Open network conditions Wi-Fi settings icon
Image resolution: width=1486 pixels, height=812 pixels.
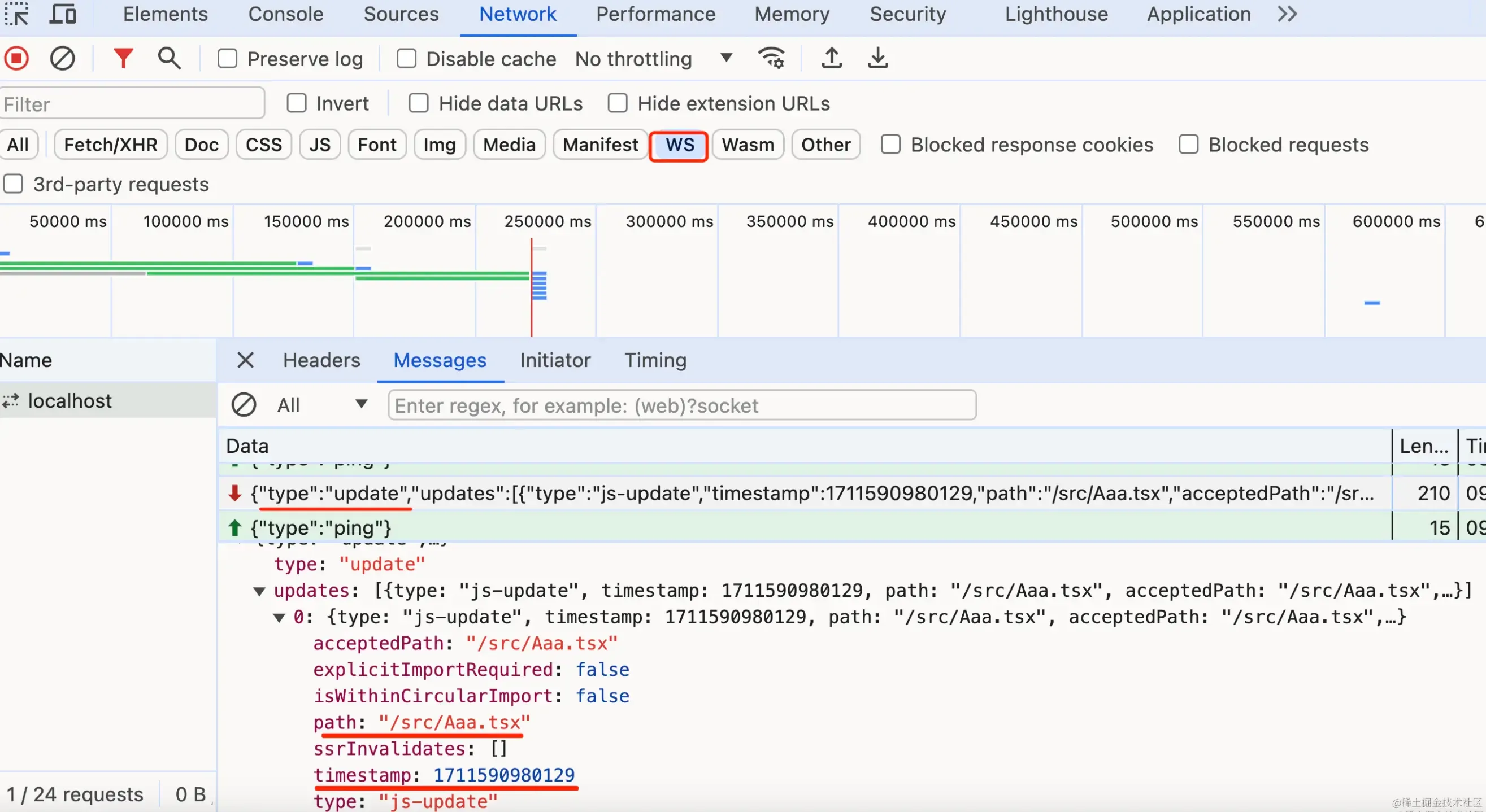(771, 58)
